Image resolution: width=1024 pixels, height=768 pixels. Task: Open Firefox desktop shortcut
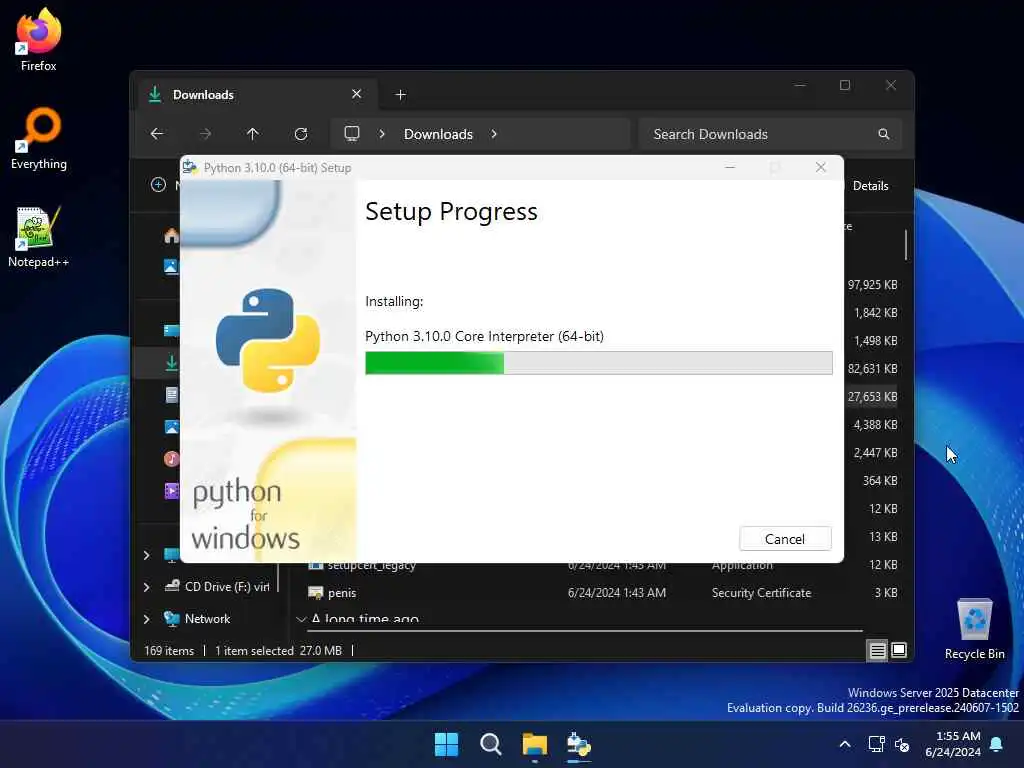click(x=39, y=40)
